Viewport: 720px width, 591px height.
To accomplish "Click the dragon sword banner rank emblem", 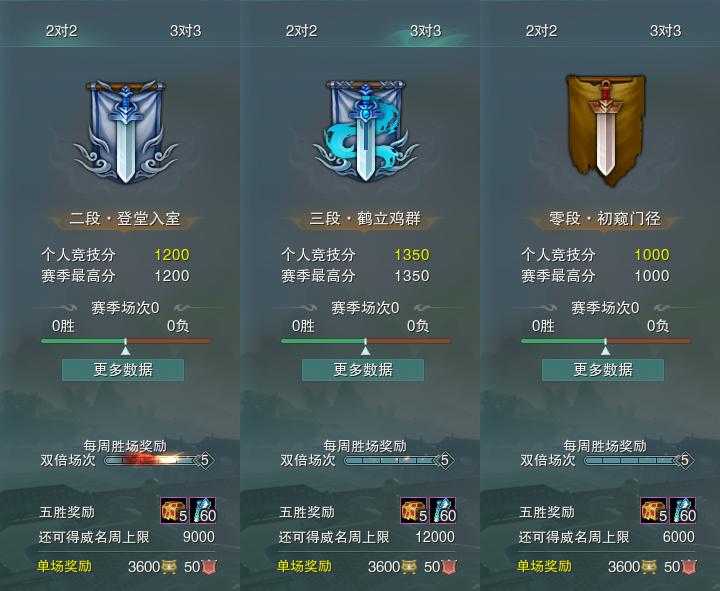I will [x=366, y=131].
